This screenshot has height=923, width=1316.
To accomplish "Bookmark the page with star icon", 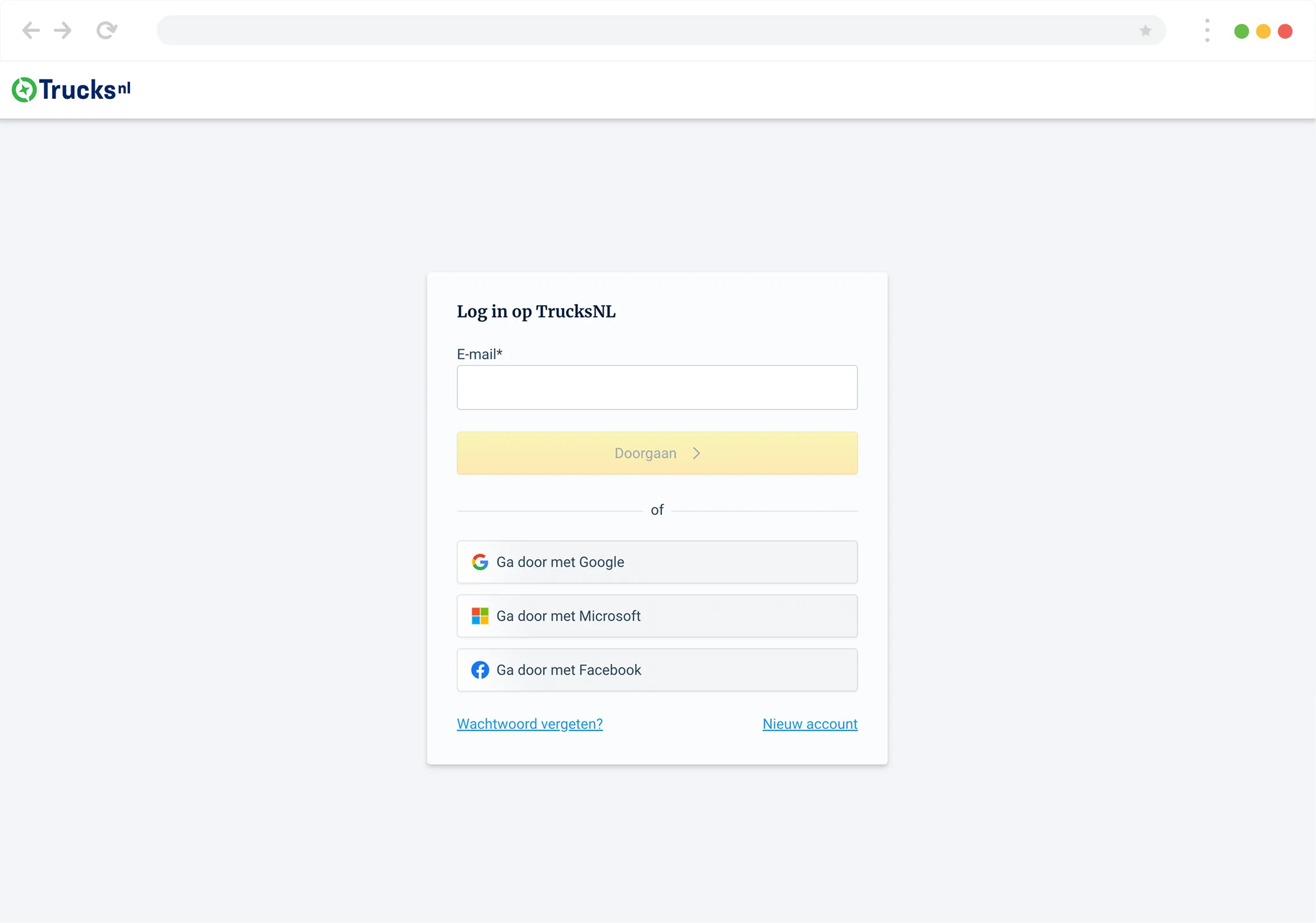I will 1145,31.
